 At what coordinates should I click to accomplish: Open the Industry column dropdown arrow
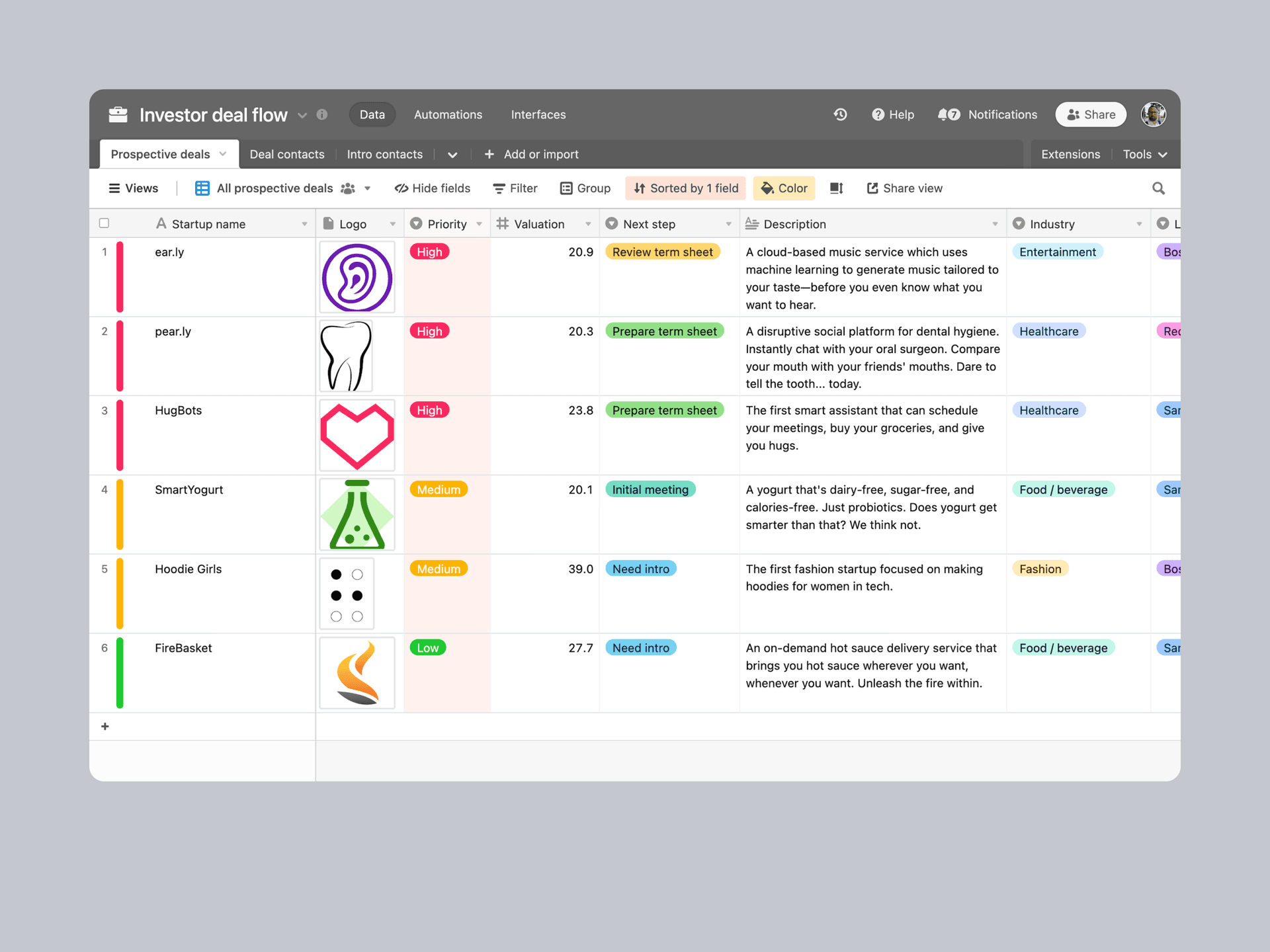[1139, 224]
